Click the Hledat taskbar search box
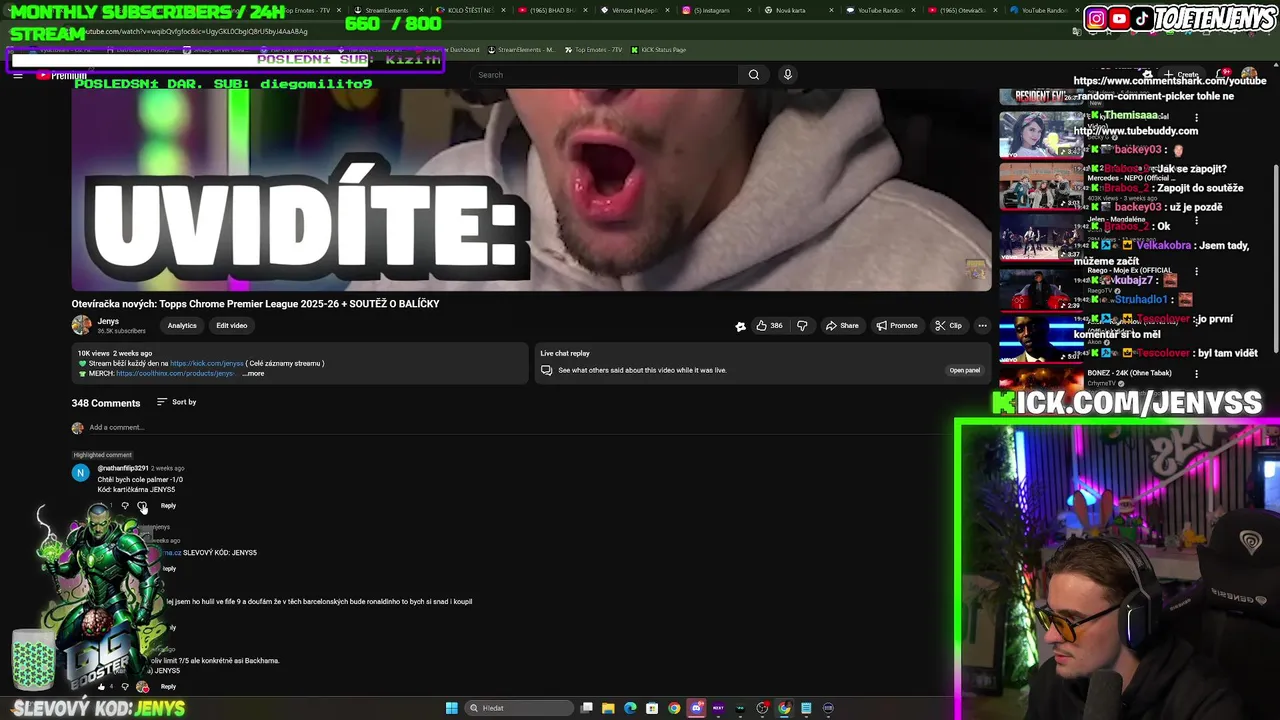1280x720 pixels. tap(519, 708)
